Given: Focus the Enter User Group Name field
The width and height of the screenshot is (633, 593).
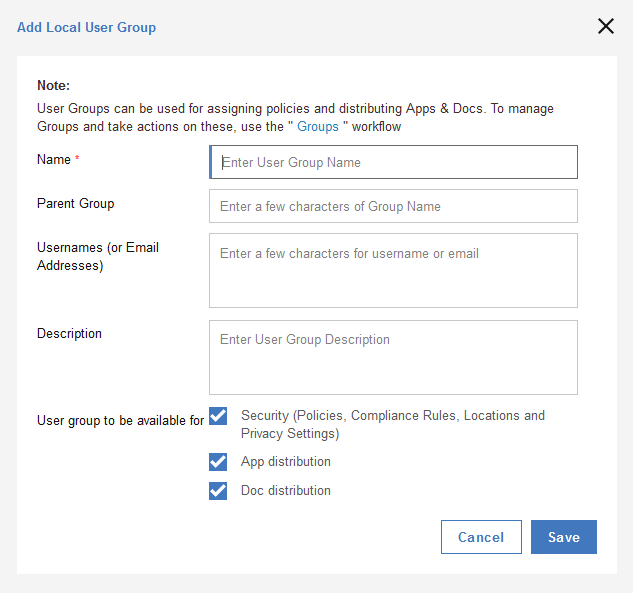Looking at the screenshot, I should pyautogui.click(x=393, y=162).
